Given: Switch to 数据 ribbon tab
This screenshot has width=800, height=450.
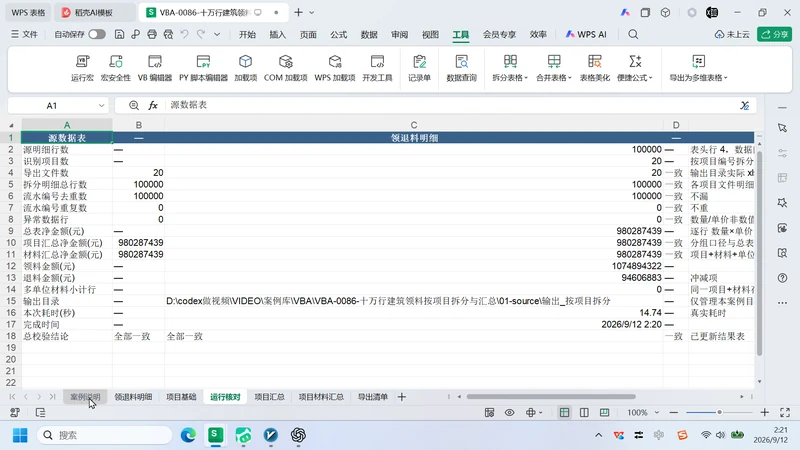Looking at the screenshot, I should pyautogui.click(x=369, y=34).
